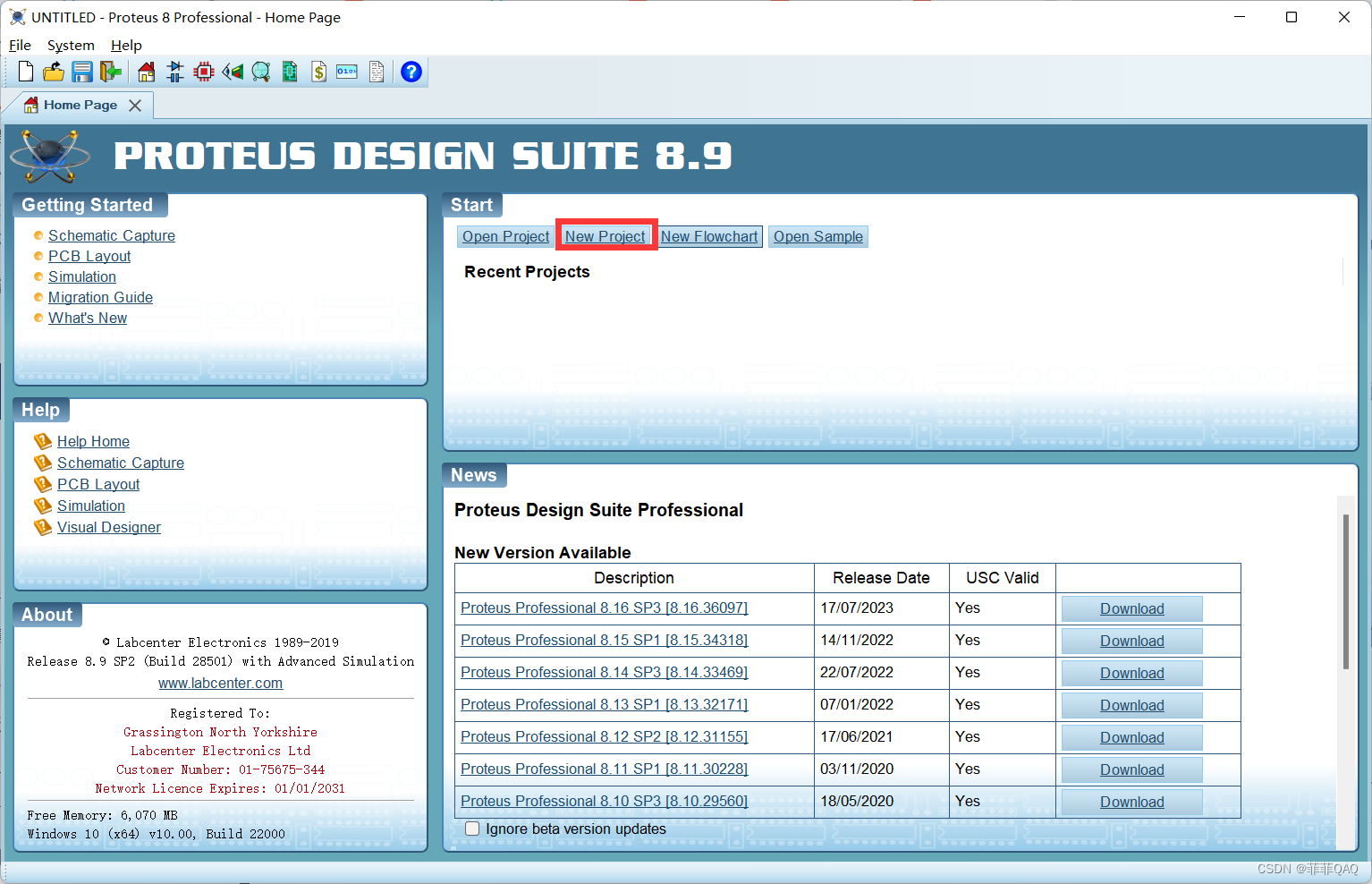Click the Save Project floppy disk icon
Screen dimensions: 1372x884
point(82,72)
